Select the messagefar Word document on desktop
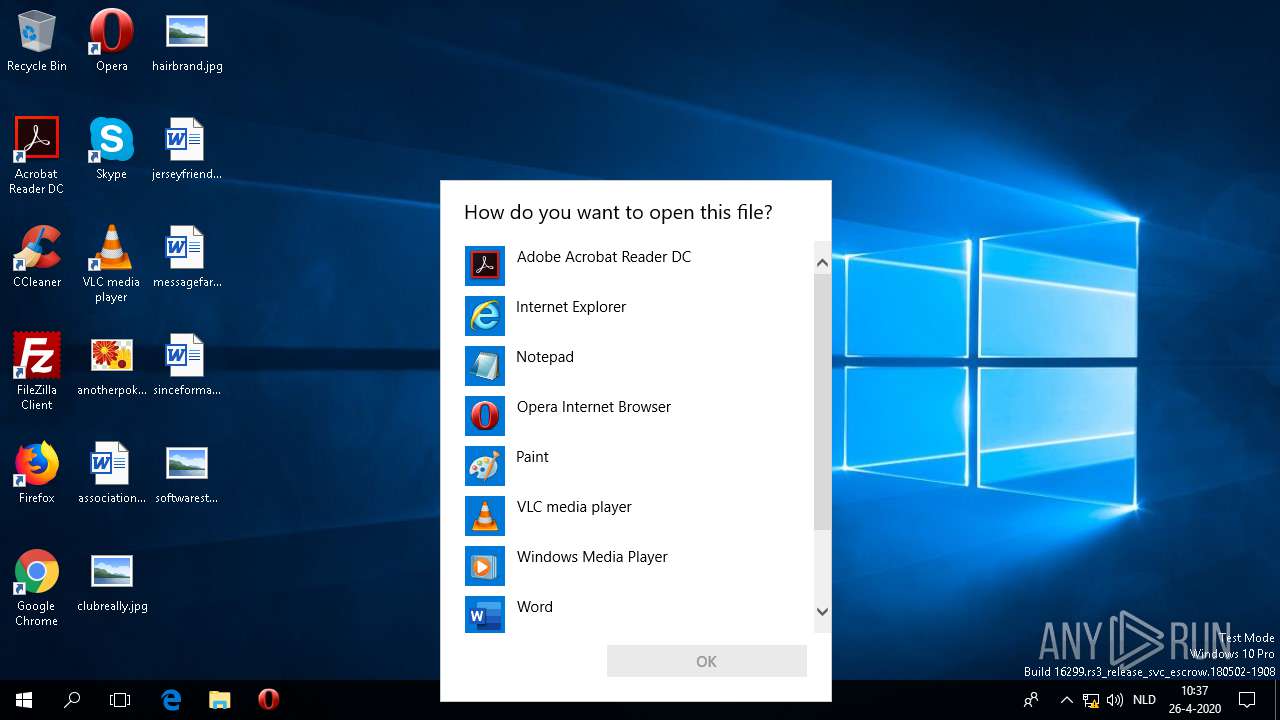 [x=187, y=256]
